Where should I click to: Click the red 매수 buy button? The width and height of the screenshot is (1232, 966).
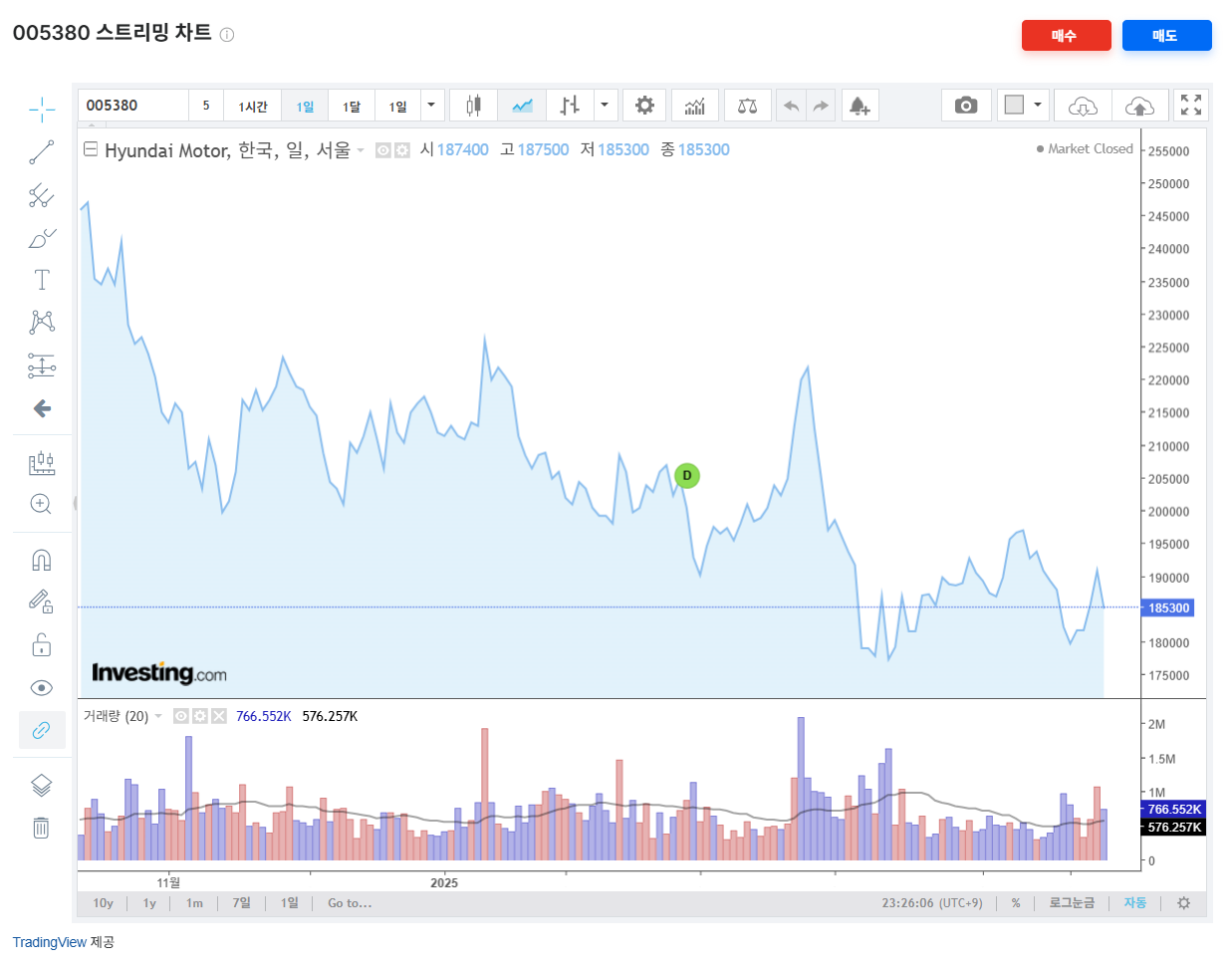click(x=1066, y=35)
